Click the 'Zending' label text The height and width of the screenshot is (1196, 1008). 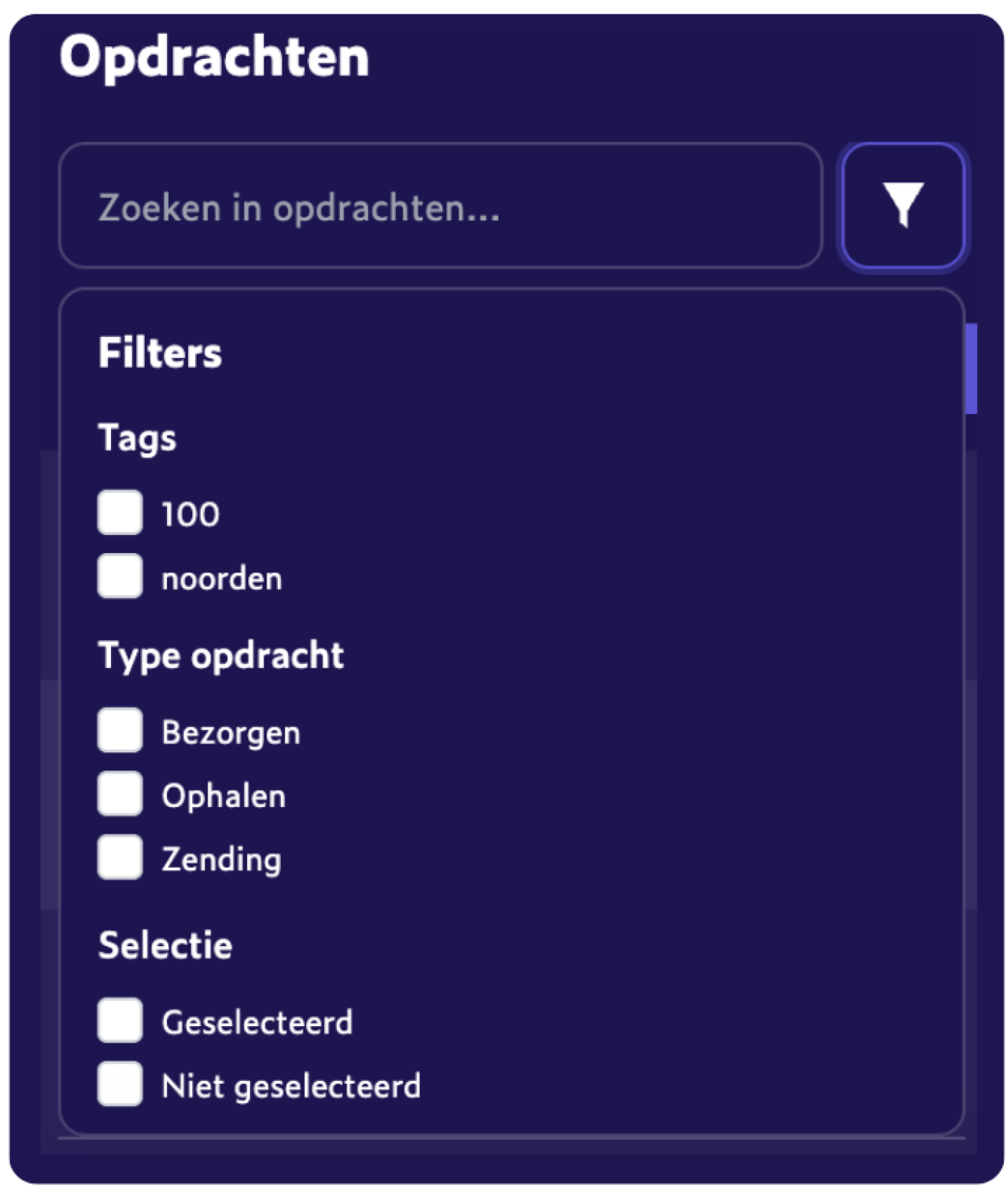(221, 860)
